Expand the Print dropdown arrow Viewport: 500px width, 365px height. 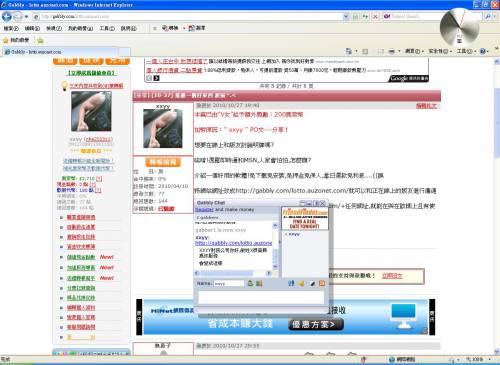point(399,51)
